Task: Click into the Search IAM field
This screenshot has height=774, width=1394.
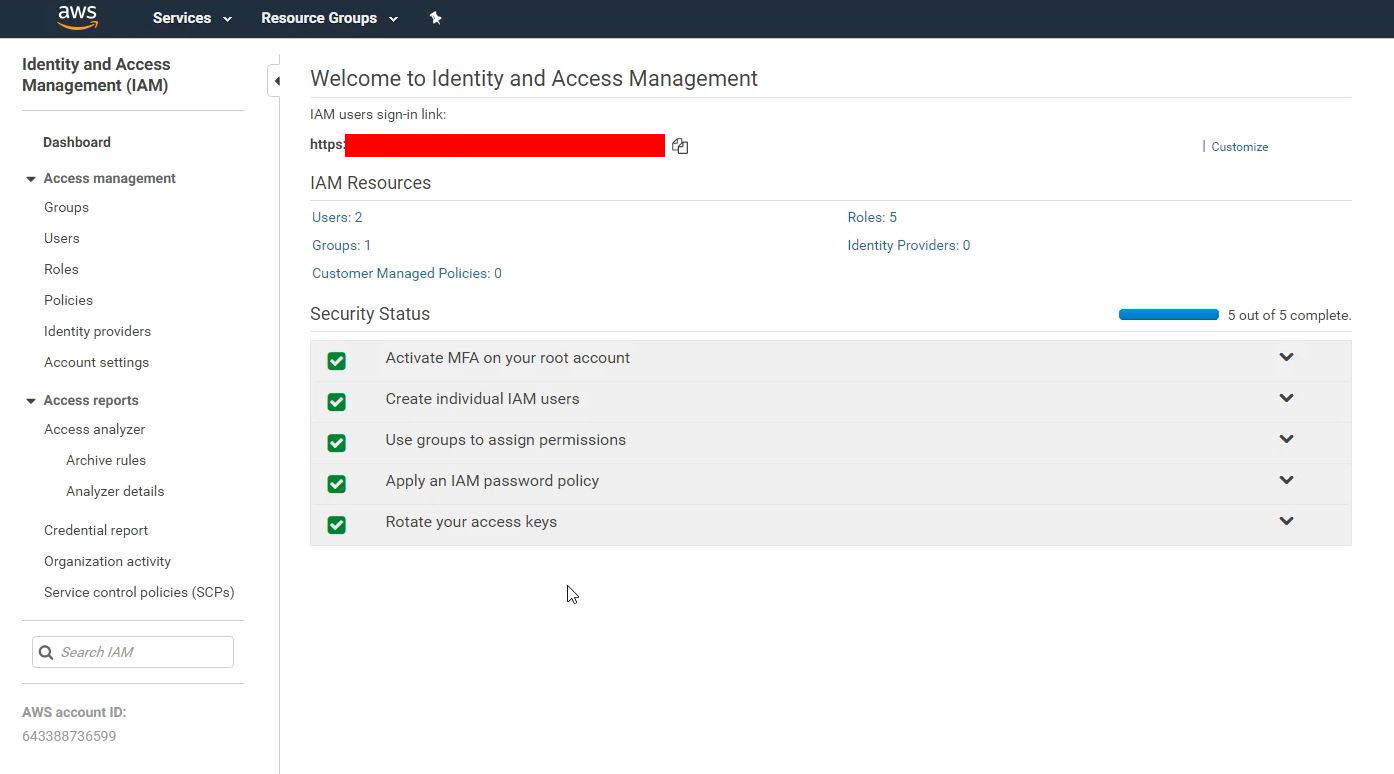Action: 133,652
